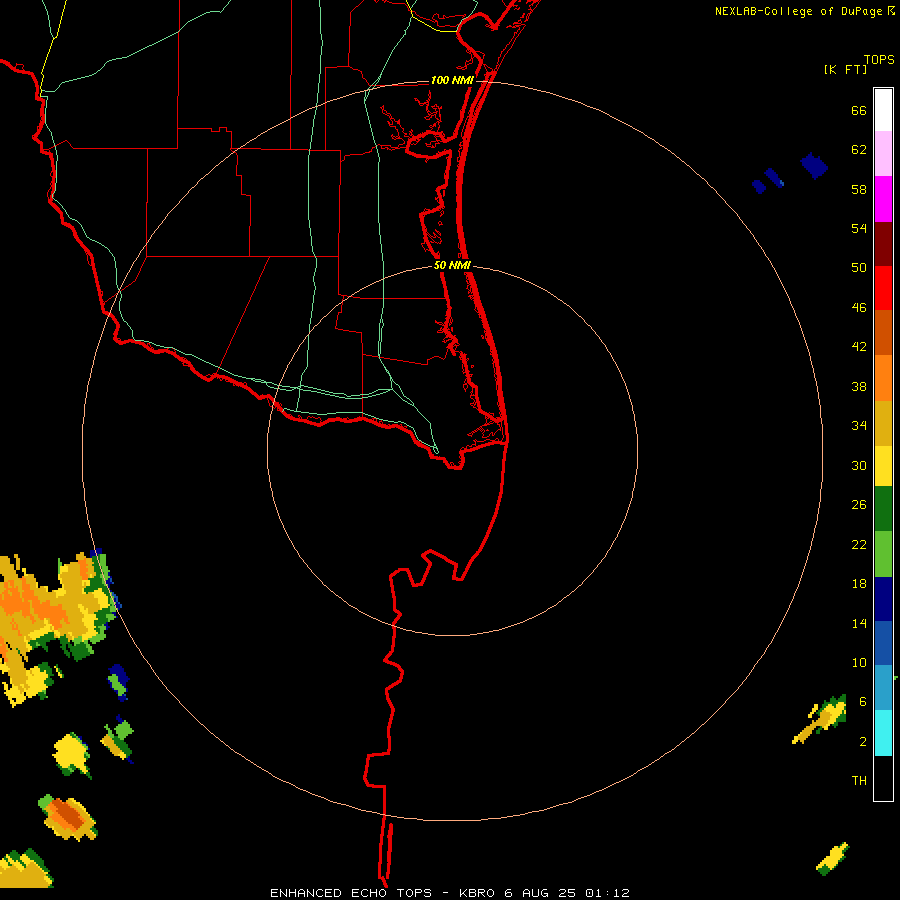Image resolution: width=900 pixels, height=900 pixels.
Task: Click the light blue 6 kft legend swatch
Action: (883, 688)
